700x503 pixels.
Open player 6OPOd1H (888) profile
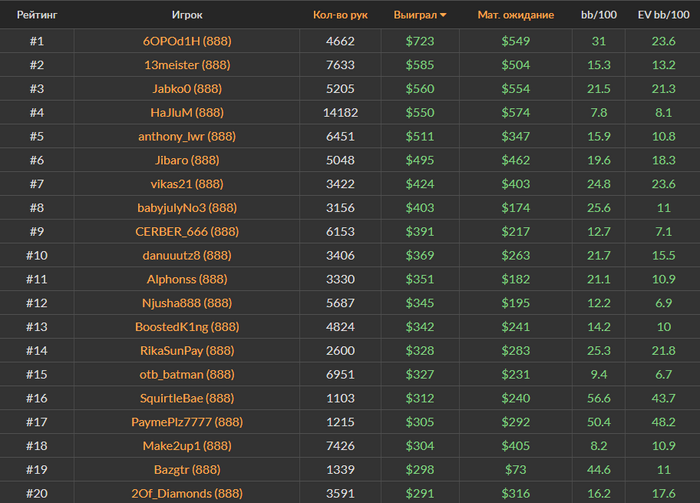186,41
